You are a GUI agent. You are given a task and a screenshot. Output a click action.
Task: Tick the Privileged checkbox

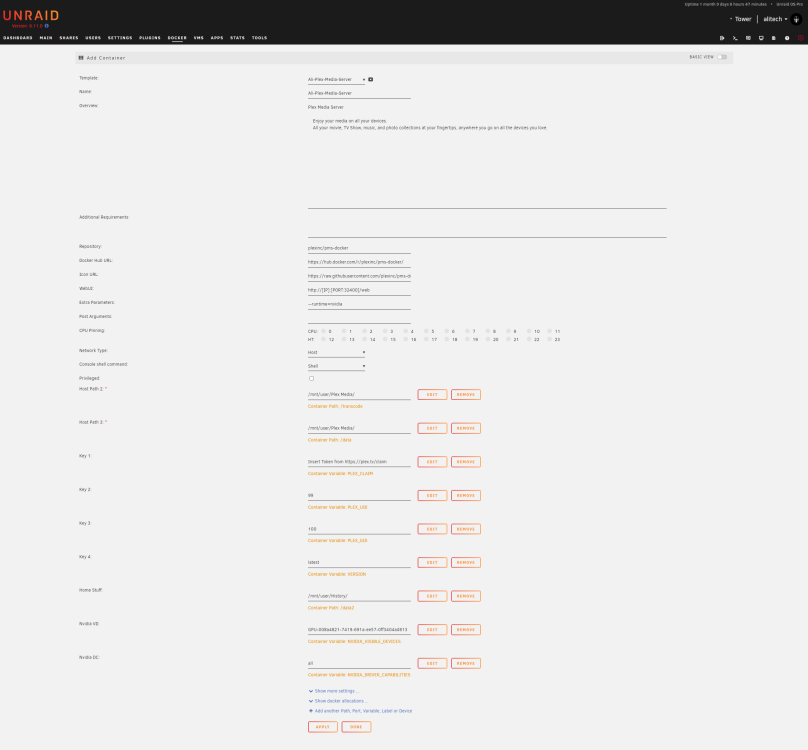coord(311,378)
